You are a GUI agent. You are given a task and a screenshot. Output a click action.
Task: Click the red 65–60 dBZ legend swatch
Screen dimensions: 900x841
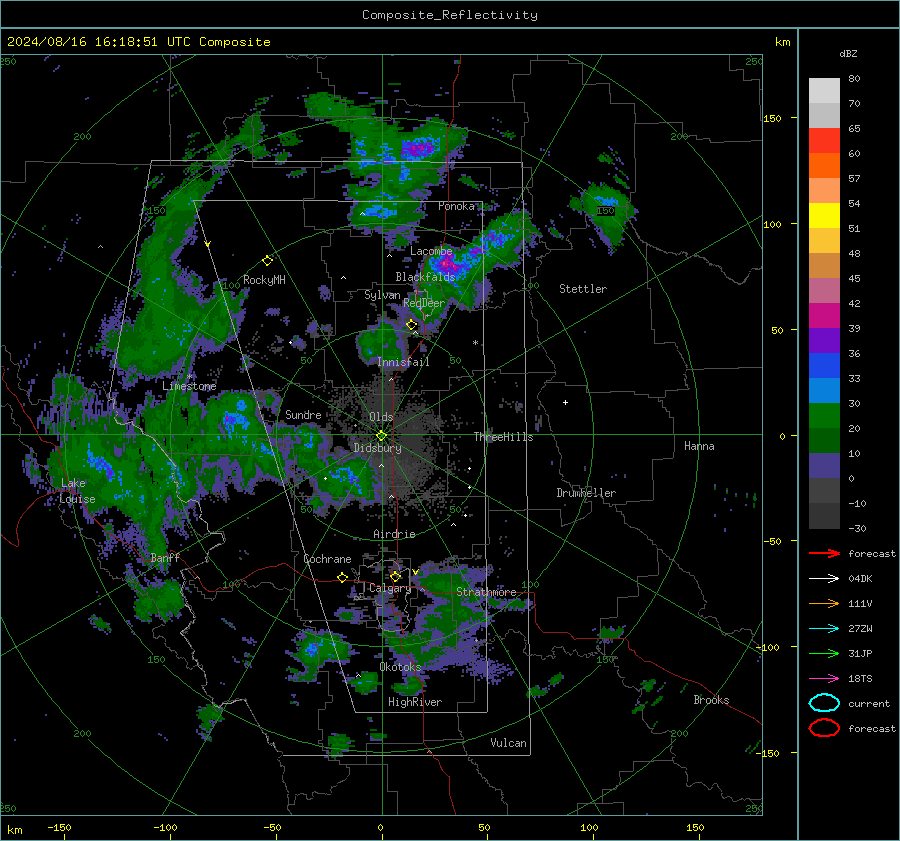pos(824,141)
